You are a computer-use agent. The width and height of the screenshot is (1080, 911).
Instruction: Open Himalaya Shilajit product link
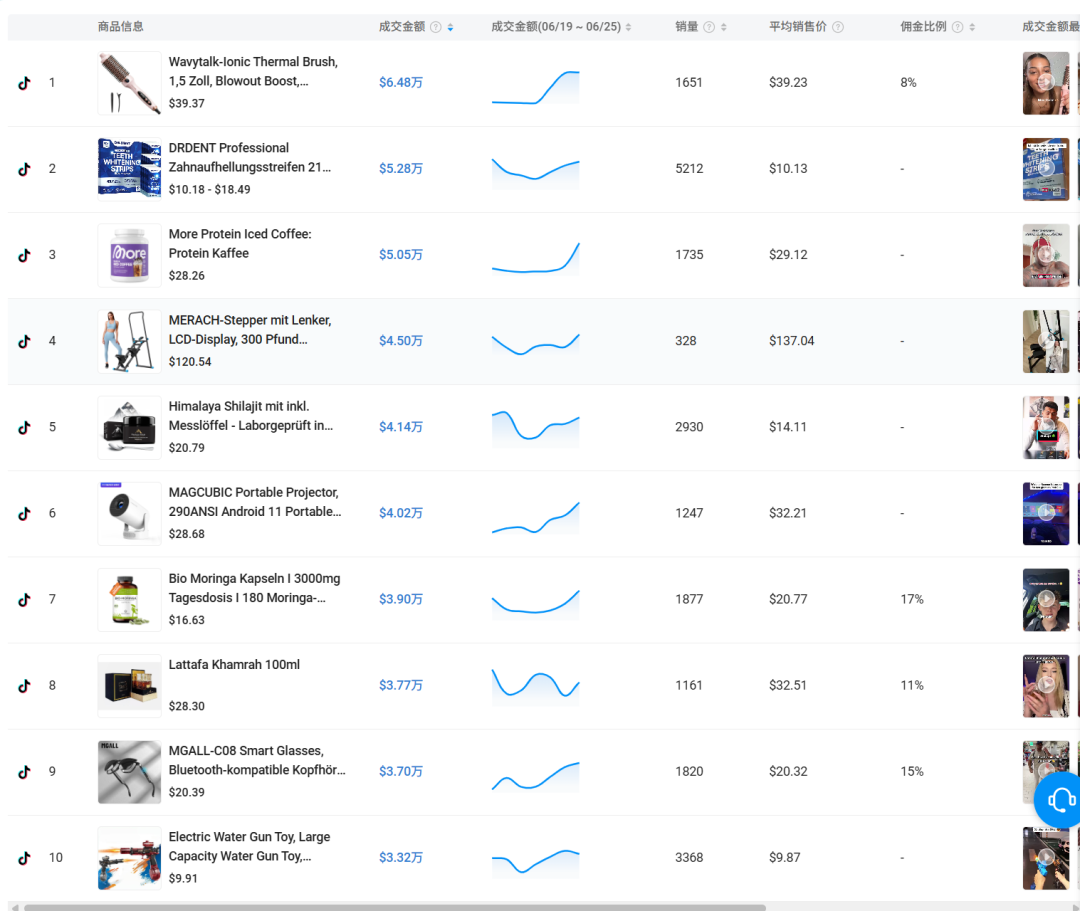click(251, 416)
